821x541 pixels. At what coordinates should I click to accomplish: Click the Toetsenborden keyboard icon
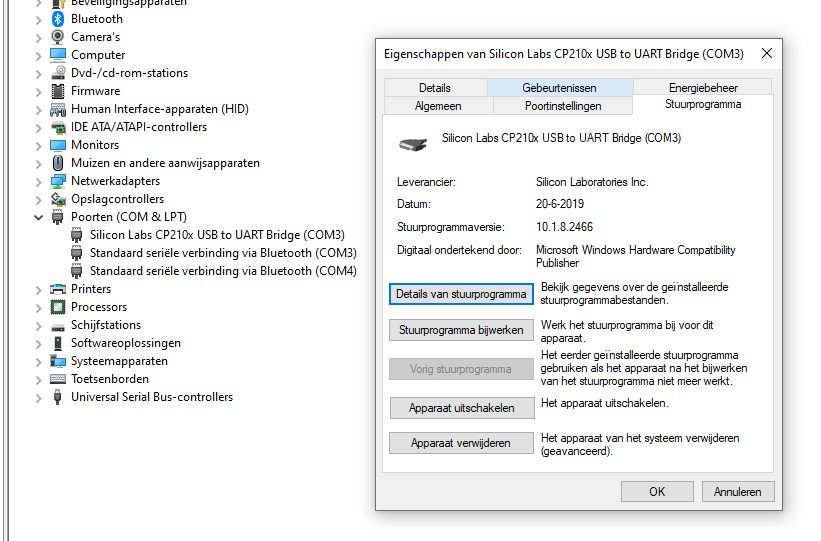click(x=58, y=379)
